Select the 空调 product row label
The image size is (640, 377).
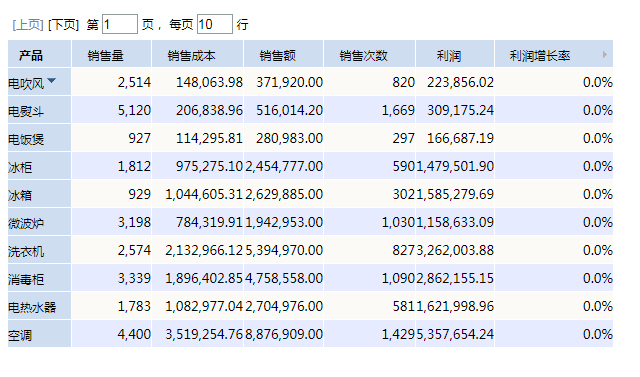tap(20, 335)
